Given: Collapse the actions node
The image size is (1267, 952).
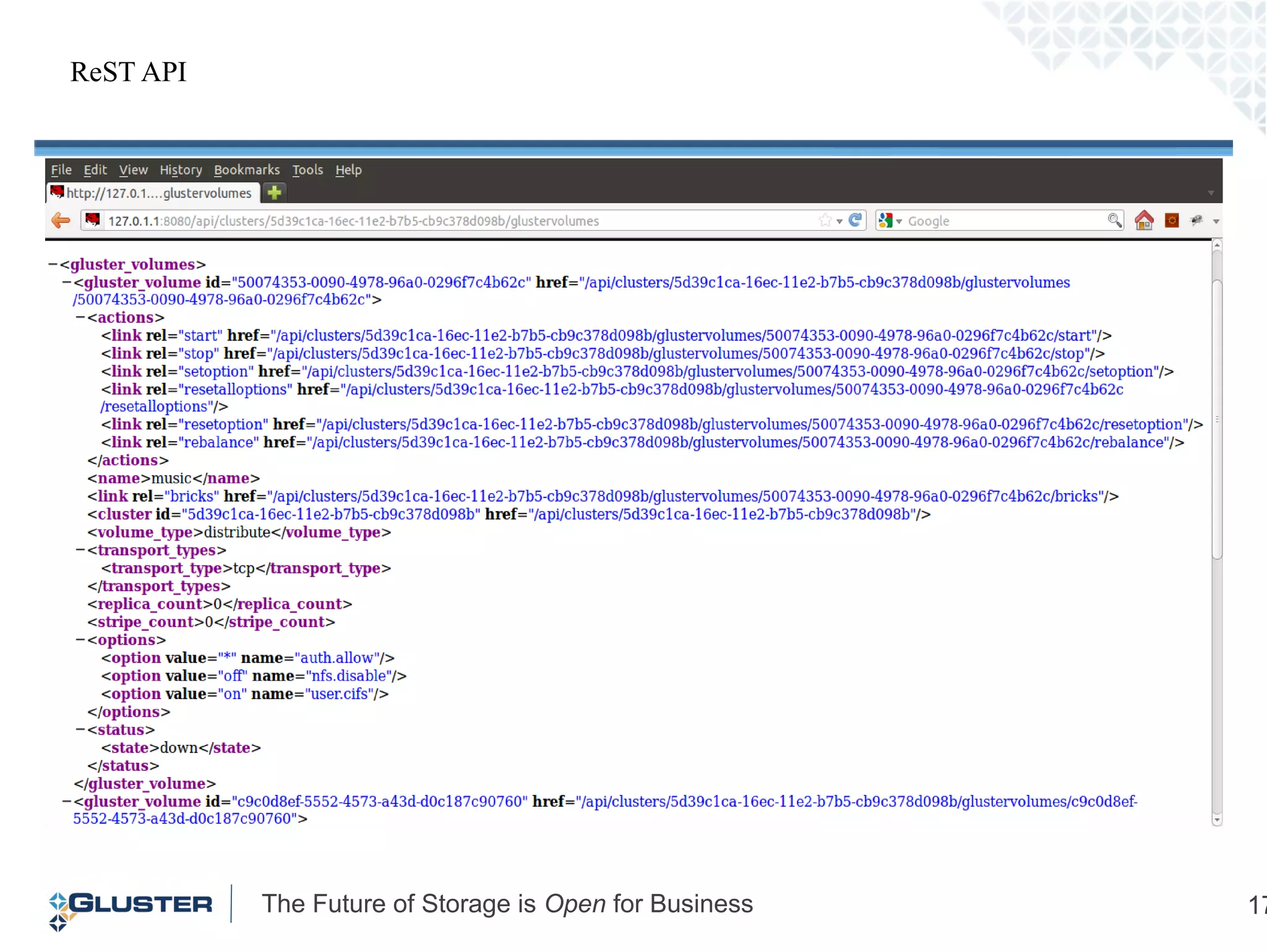Looking at the screenshot, I should click(x=80, y=318).
